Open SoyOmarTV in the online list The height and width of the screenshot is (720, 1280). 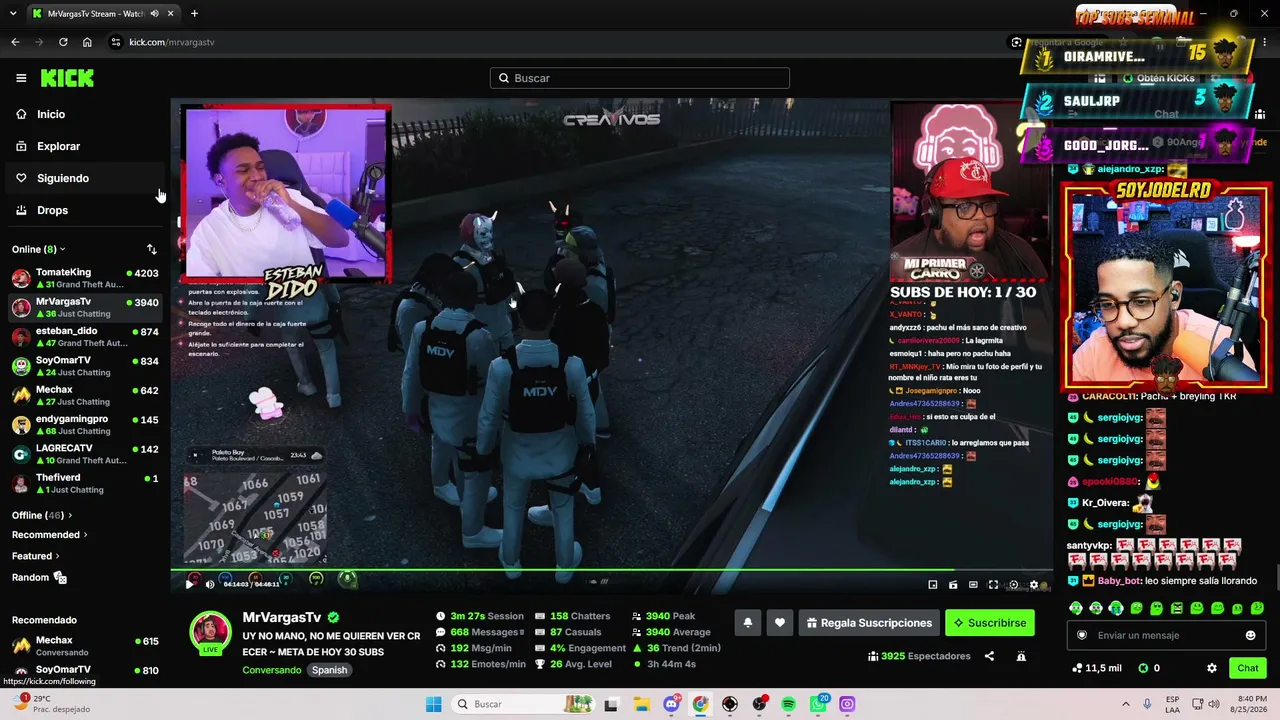[85, 366]
